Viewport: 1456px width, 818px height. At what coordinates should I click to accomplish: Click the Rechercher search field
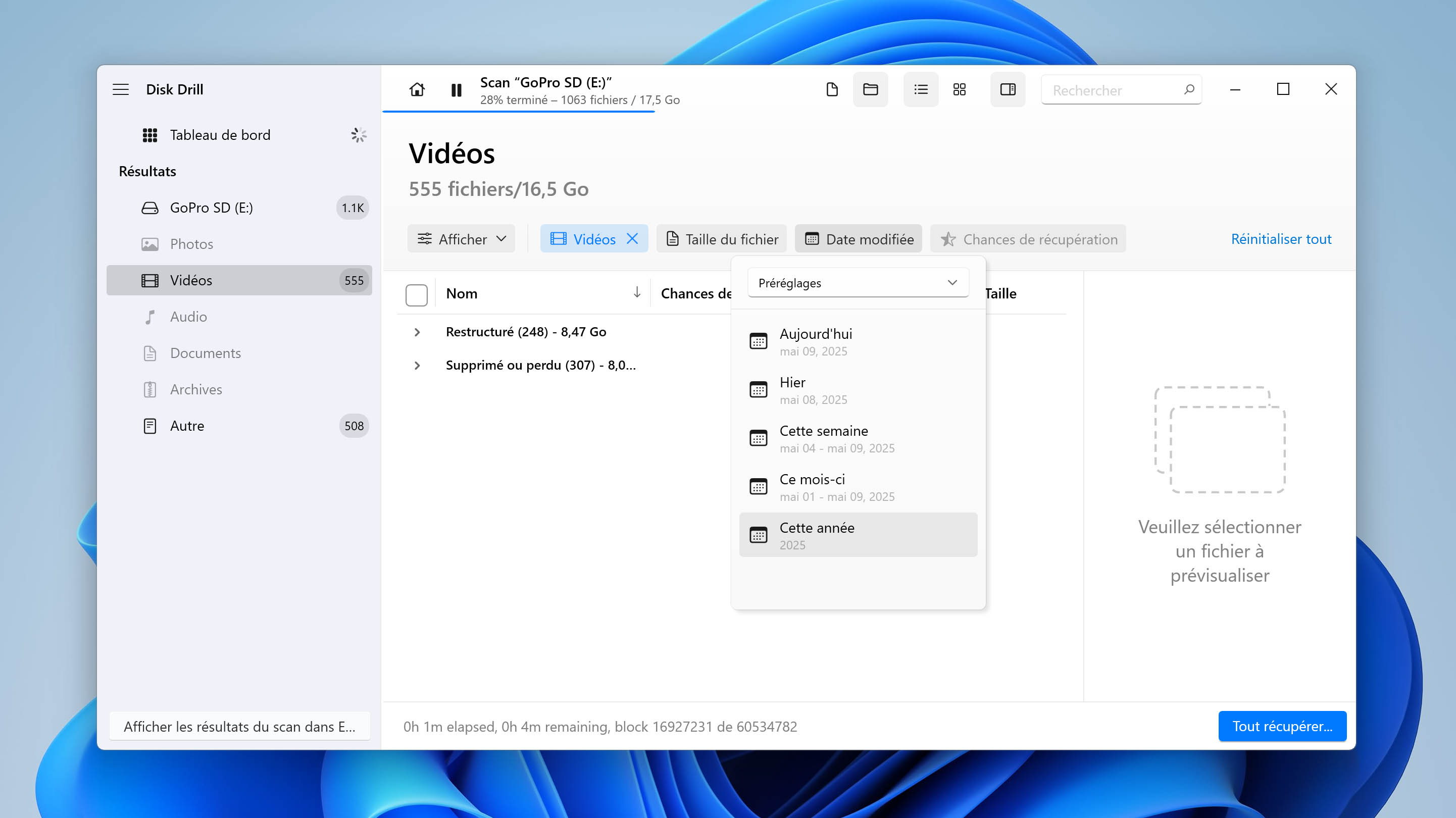click(1121, 90)
